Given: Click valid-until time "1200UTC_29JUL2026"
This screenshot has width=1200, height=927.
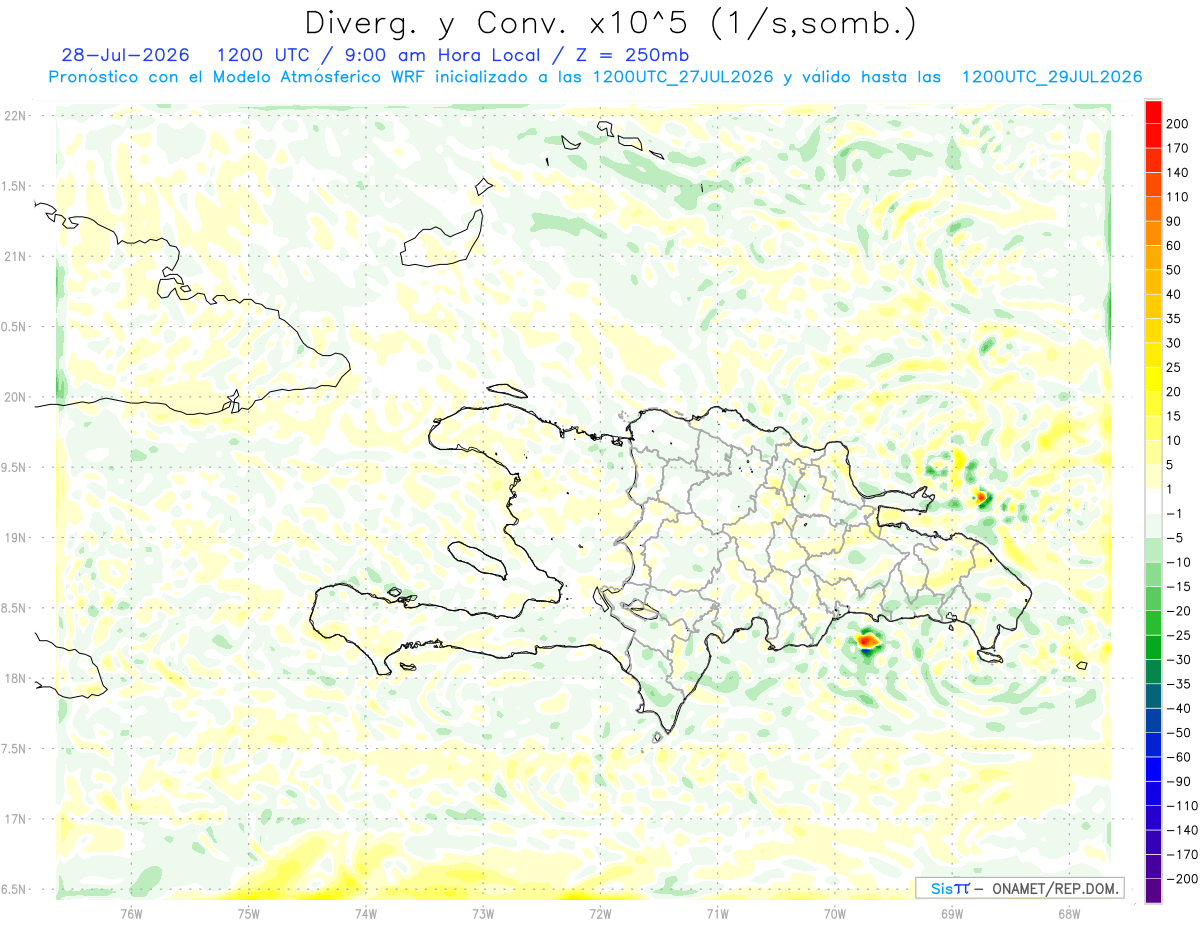Looking at the screenshot, I should [x=1051, y=77].
